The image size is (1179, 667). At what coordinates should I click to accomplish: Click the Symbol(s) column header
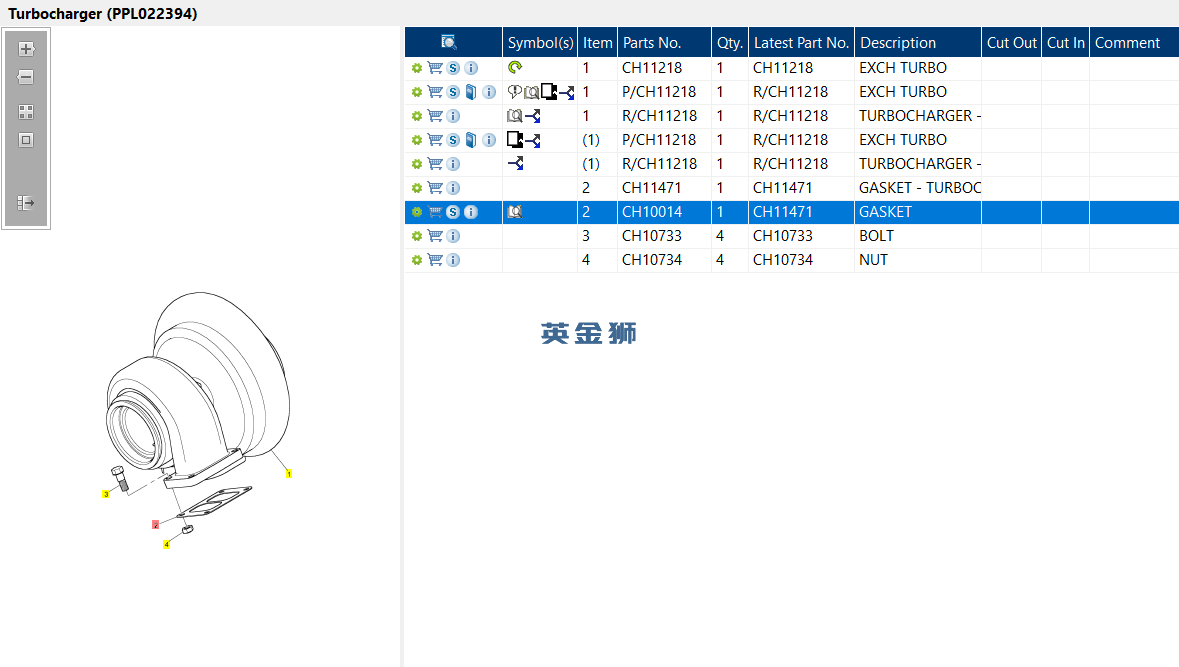point(540,42)
